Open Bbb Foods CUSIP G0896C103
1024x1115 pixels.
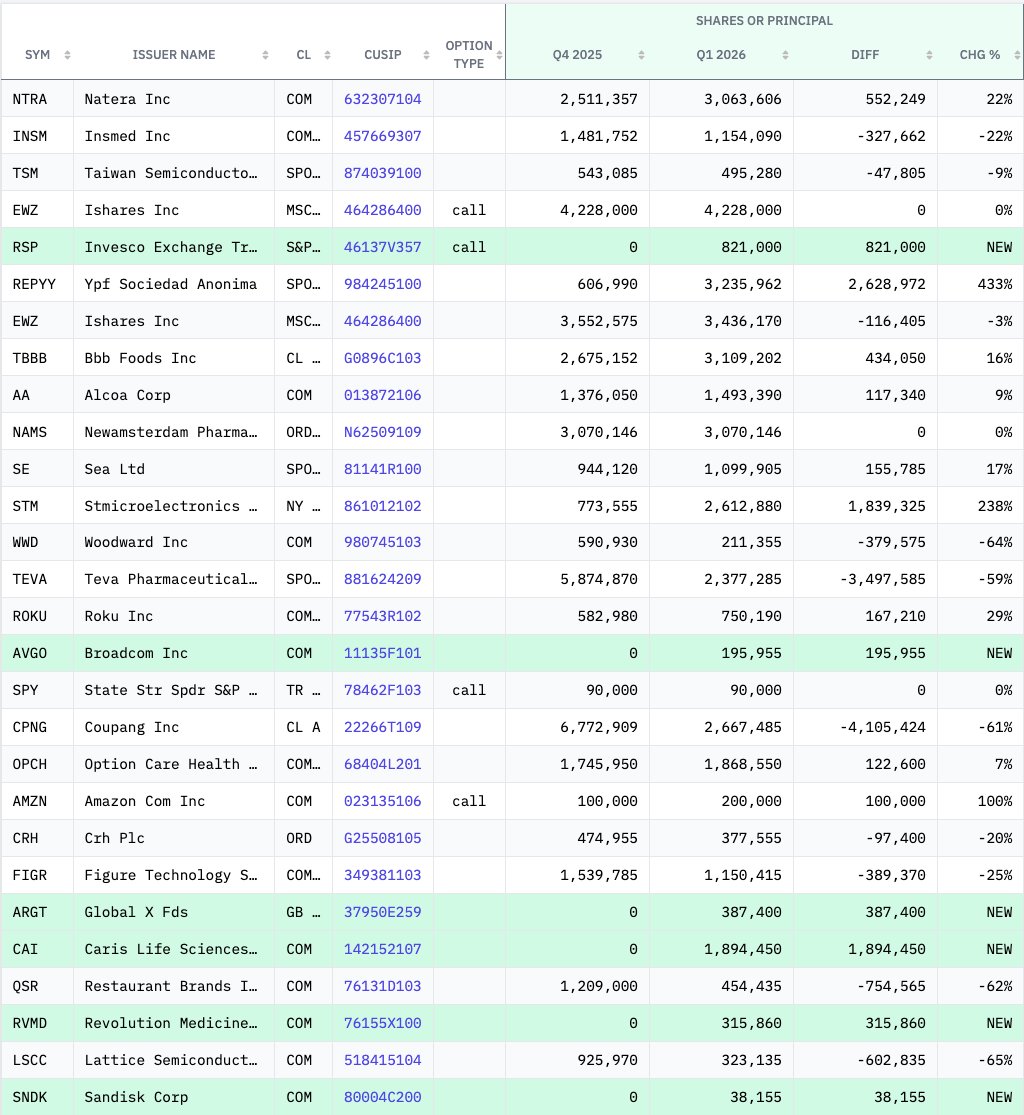(x=383, y=358)
